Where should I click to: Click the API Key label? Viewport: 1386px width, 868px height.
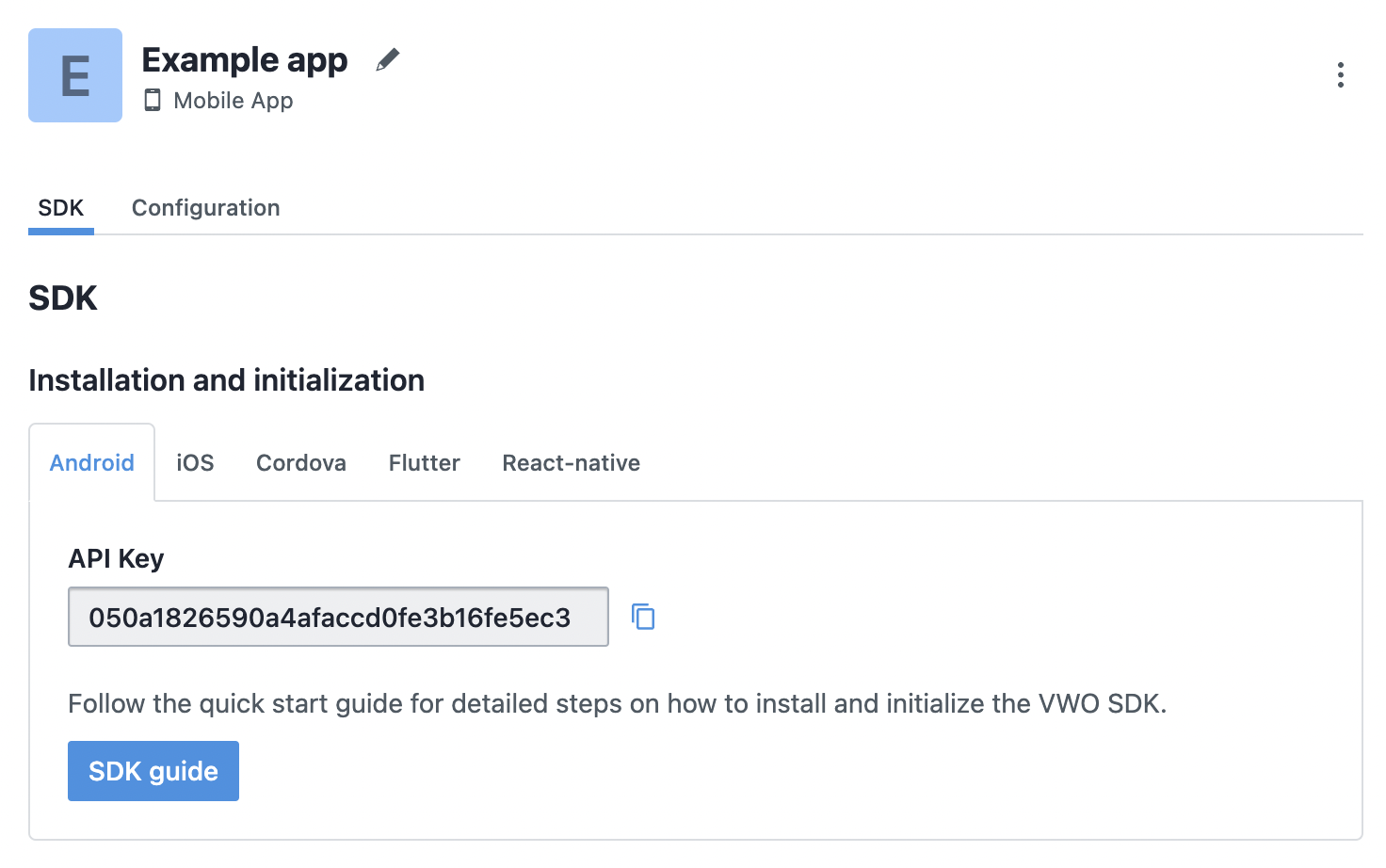point(116,558)
